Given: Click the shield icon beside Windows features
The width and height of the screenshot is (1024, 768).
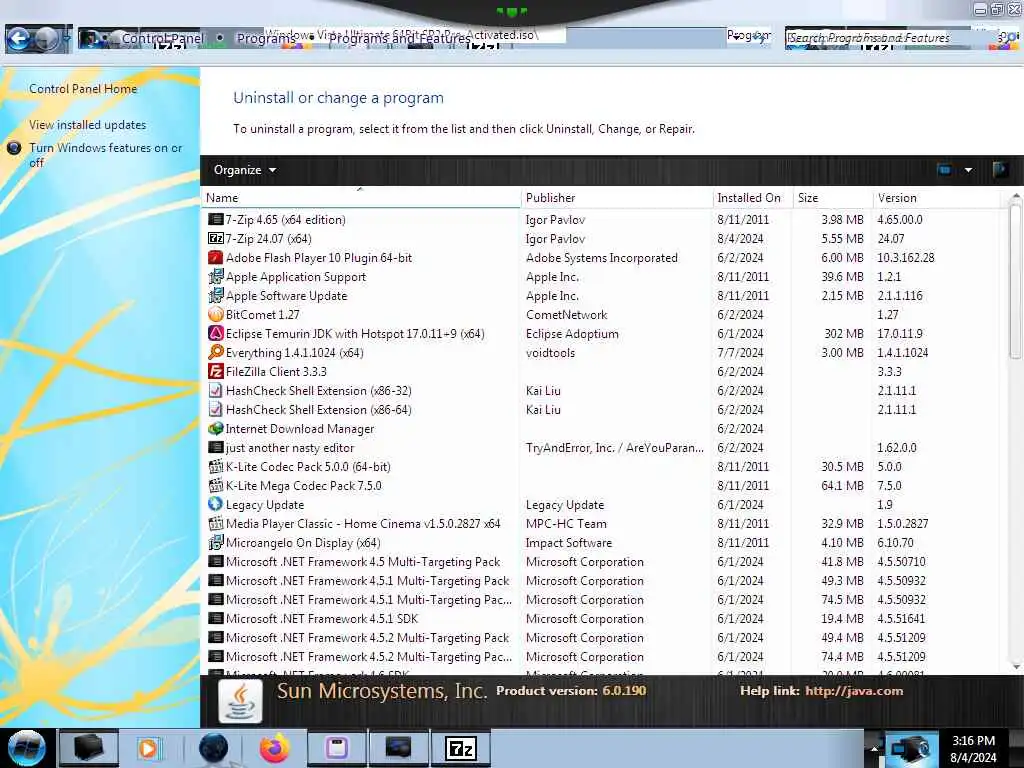Looking at the screenshot, I should click(x=14, y=148).
